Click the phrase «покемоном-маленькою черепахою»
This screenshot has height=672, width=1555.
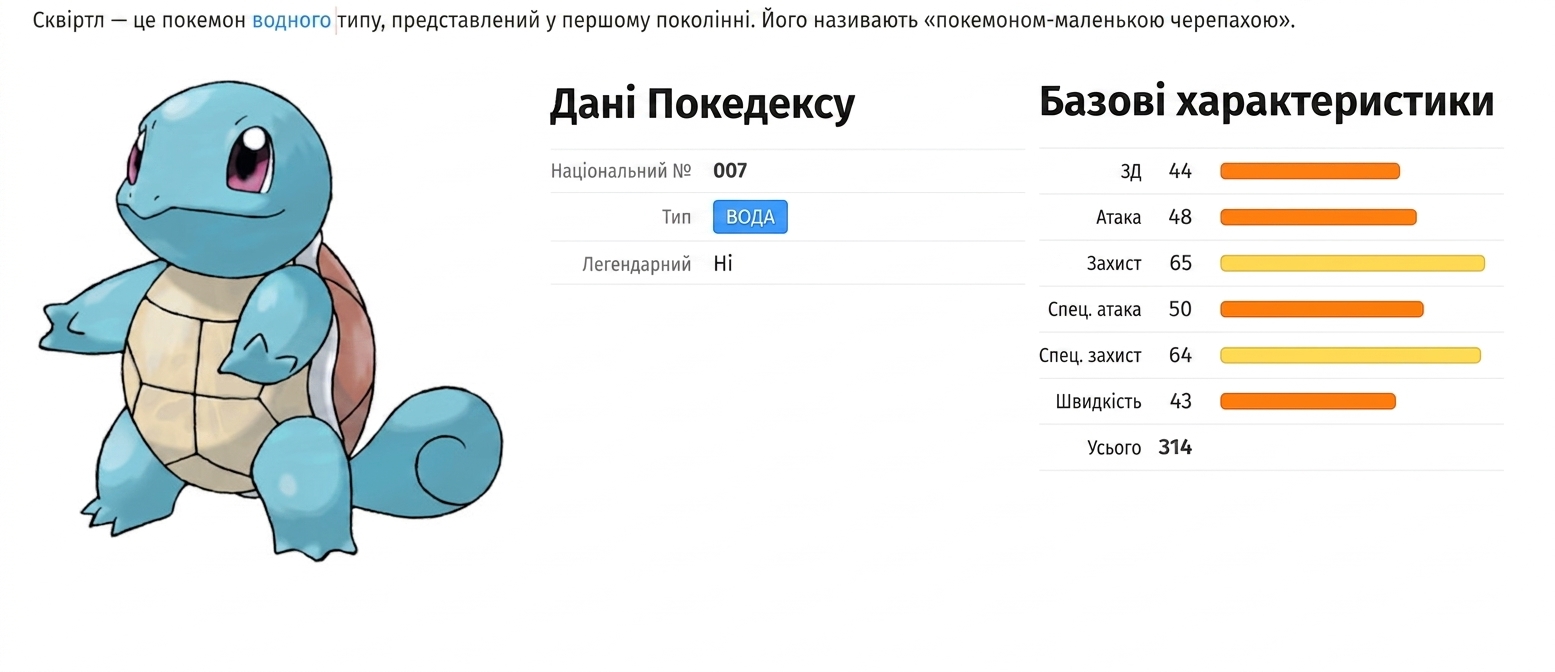(1108, 21)
